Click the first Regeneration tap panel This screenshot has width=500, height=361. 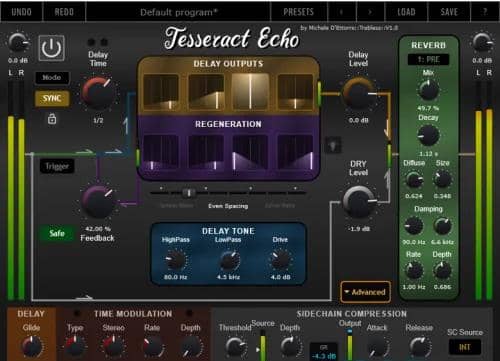(161, 152)
